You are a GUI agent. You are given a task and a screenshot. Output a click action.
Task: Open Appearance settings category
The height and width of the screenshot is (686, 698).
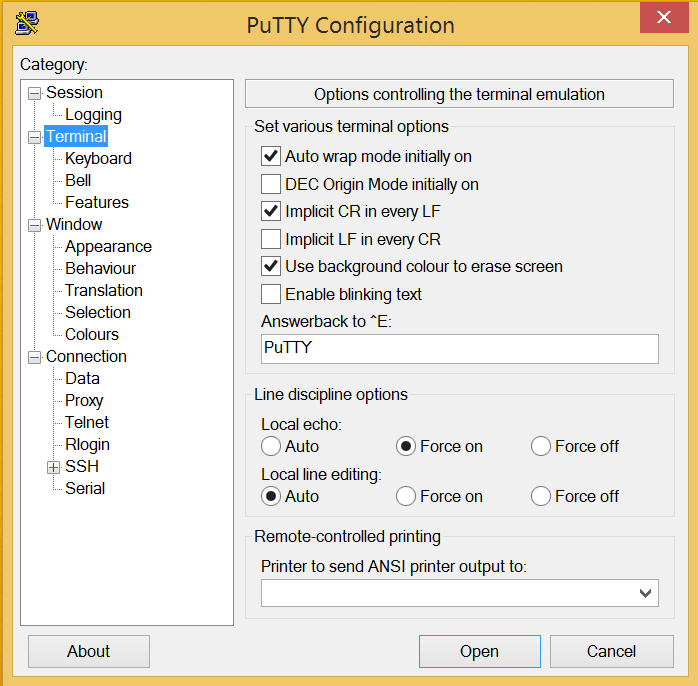[108, 247]
